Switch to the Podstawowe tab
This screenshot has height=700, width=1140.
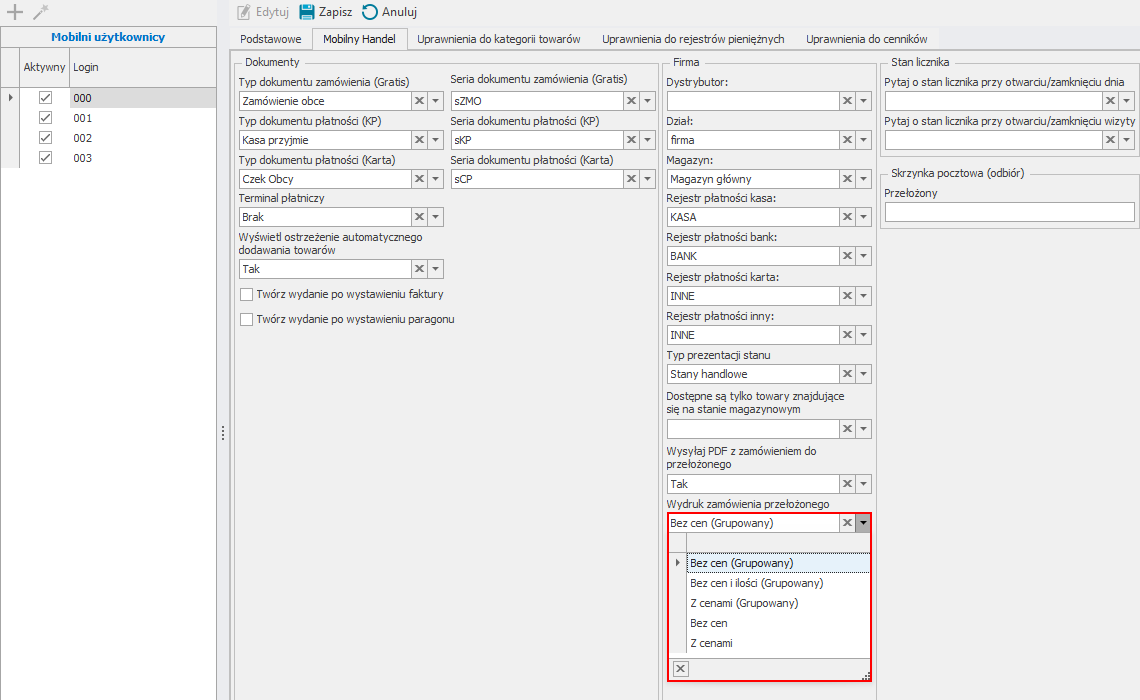(271, 39)
